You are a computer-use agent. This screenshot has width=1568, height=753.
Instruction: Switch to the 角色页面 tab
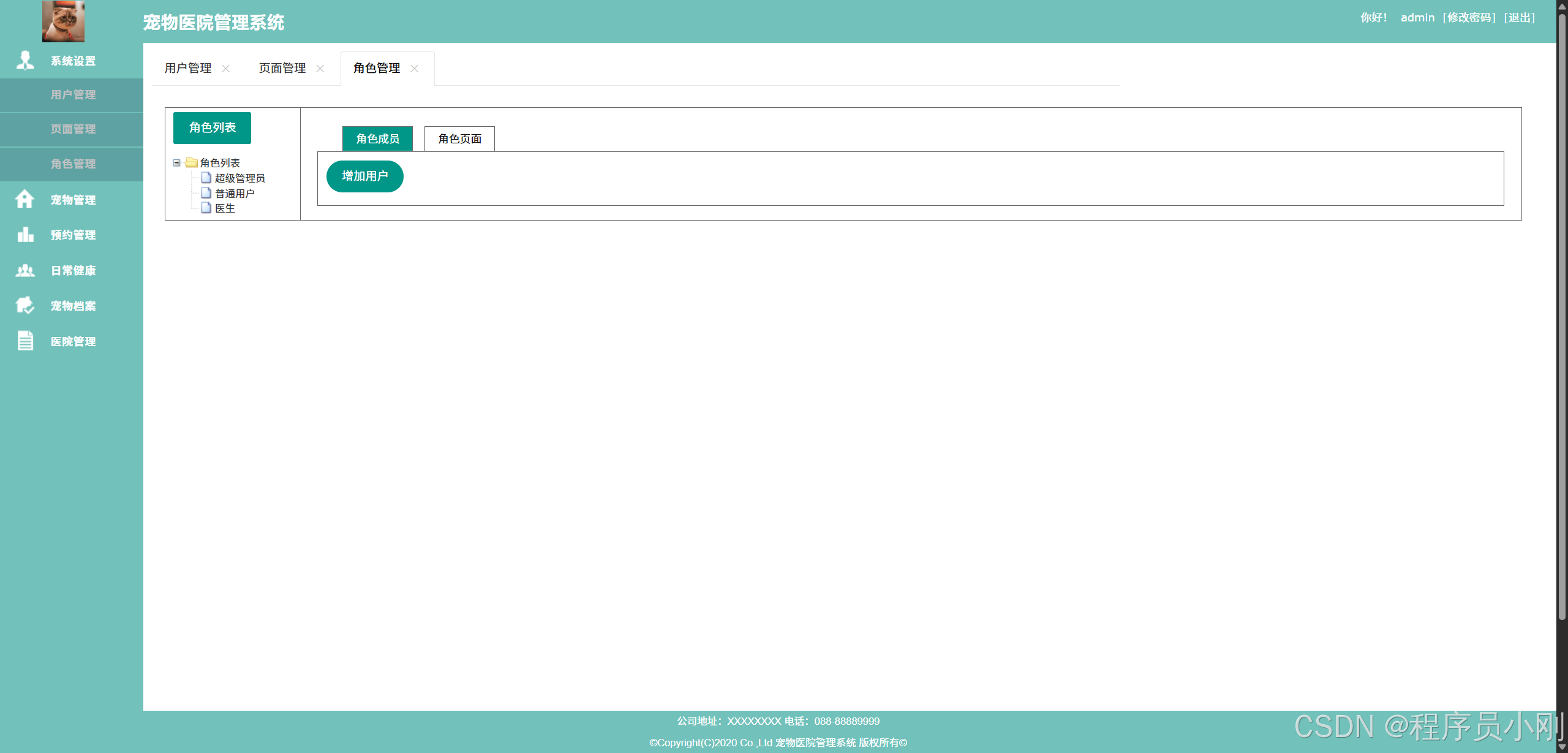[x=459, y=138]
